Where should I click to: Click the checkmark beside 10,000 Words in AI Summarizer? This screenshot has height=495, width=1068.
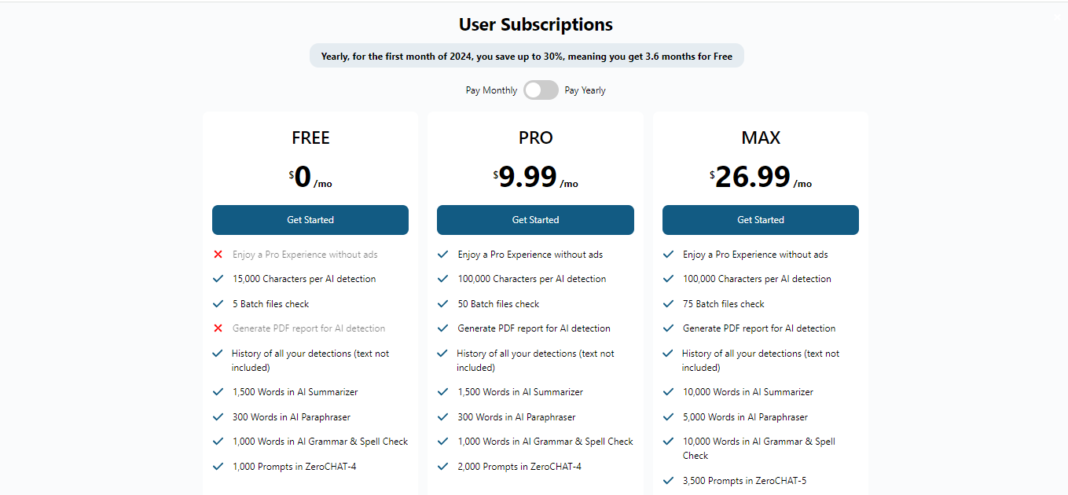pyautogui.click(x=668, y=392)
